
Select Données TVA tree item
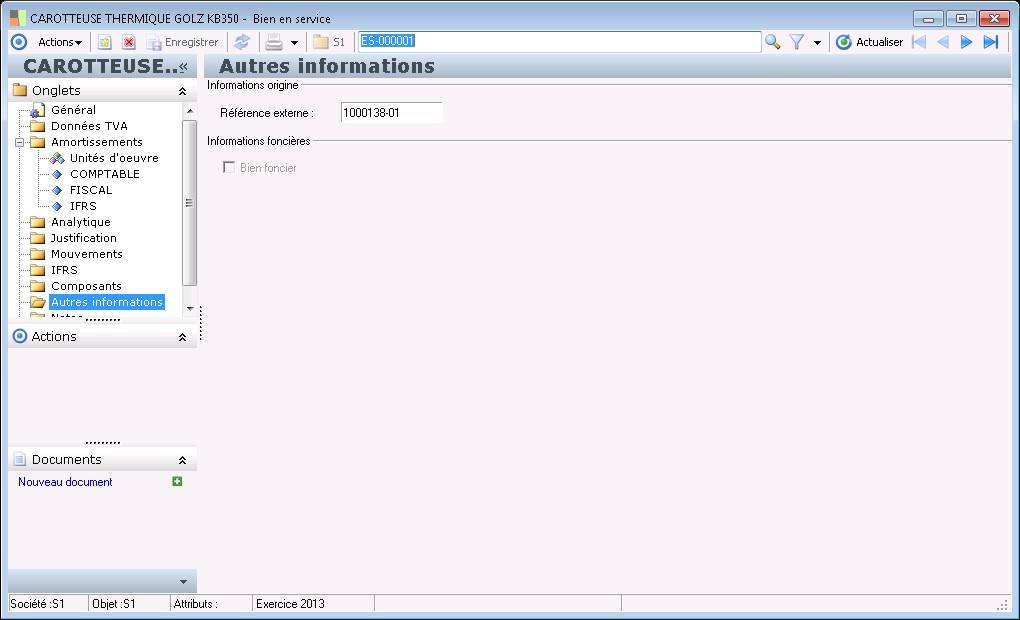89,126
